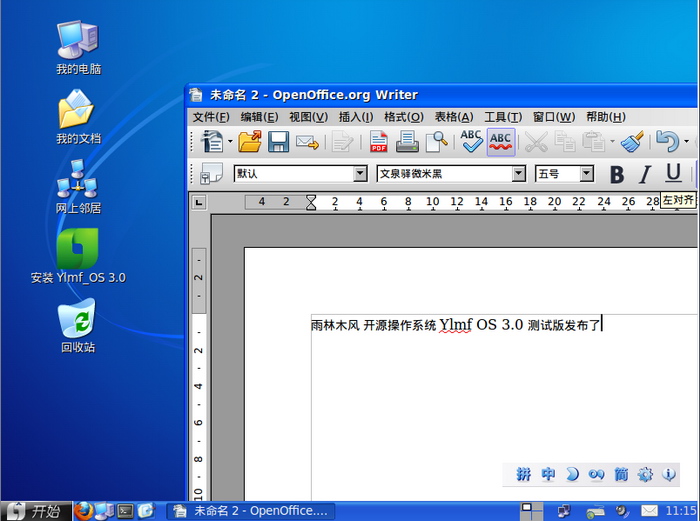Toggle 简 simplified/traditional Chinese
The image size is (700, 521).
click(x=621, y=474)
